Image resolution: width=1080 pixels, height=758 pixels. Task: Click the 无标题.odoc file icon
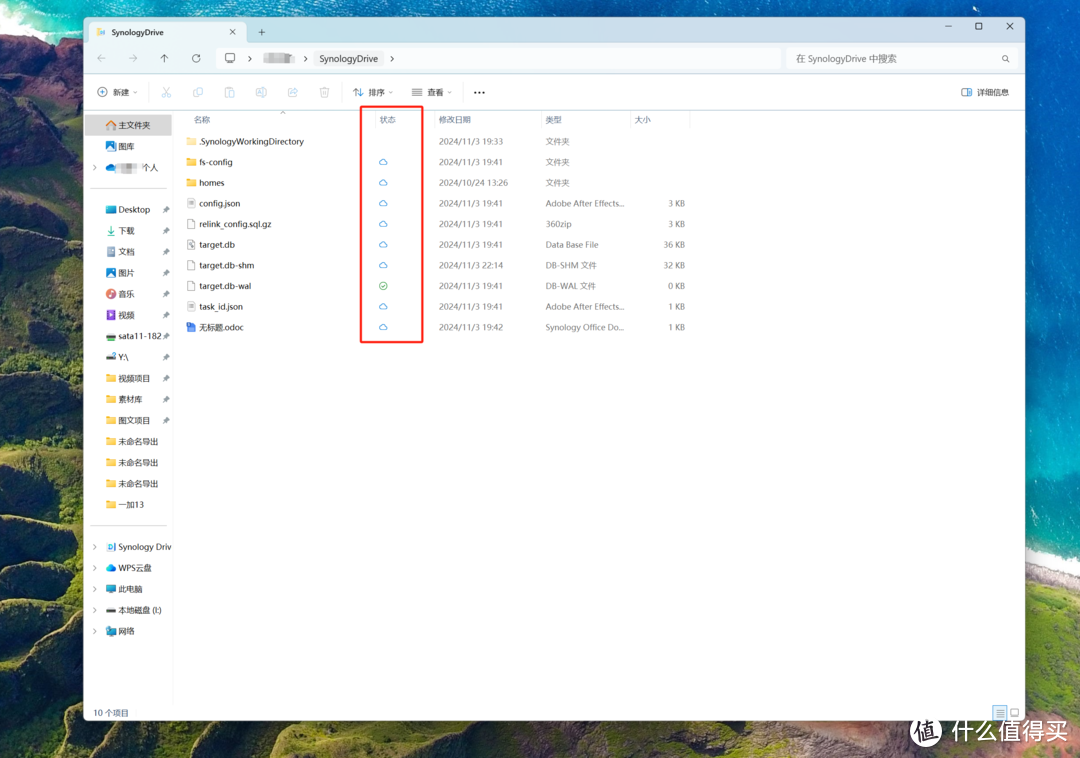click(x=191, y=327)
